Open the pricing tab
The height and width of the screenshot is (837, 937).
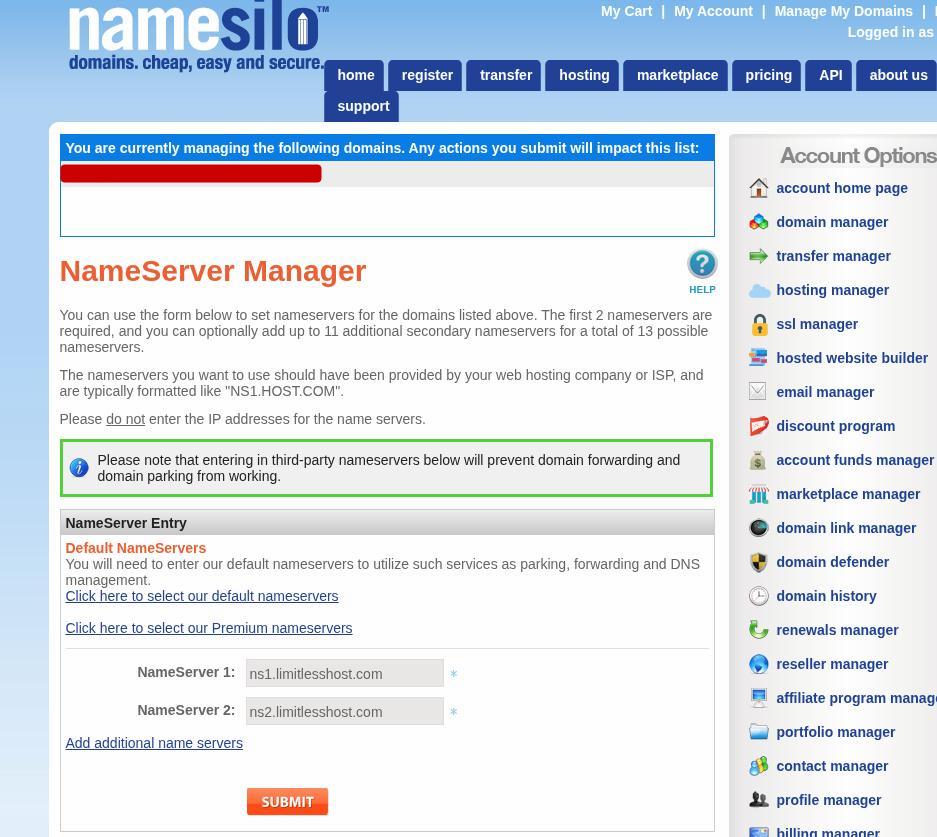click(x=767, y=75)
